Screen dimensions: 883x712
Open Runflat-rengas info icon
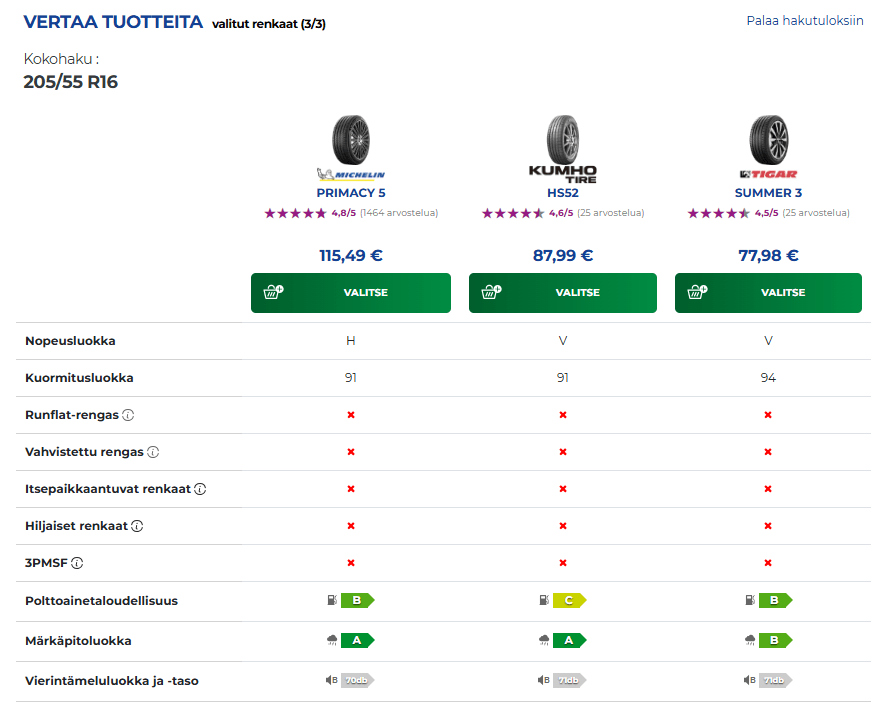pos(128,415)
